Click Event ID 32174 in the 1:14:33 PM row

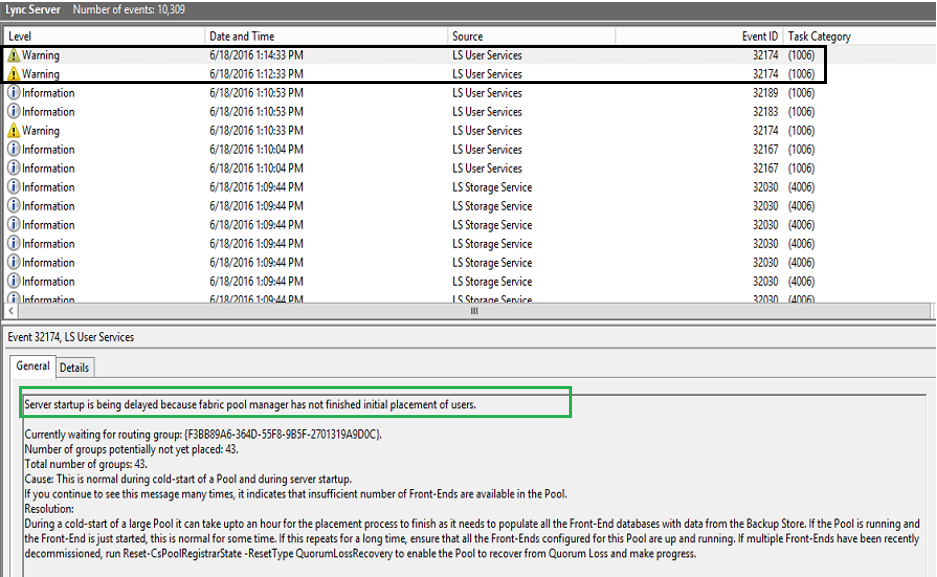[x=765, y=56]
